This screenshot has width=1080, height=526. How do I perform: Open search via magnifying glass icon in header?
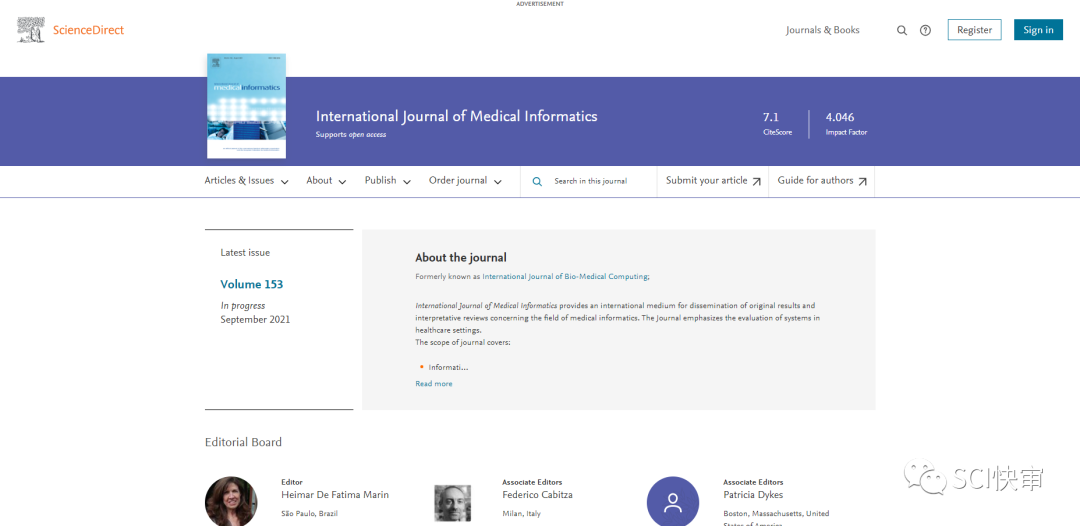902,31
